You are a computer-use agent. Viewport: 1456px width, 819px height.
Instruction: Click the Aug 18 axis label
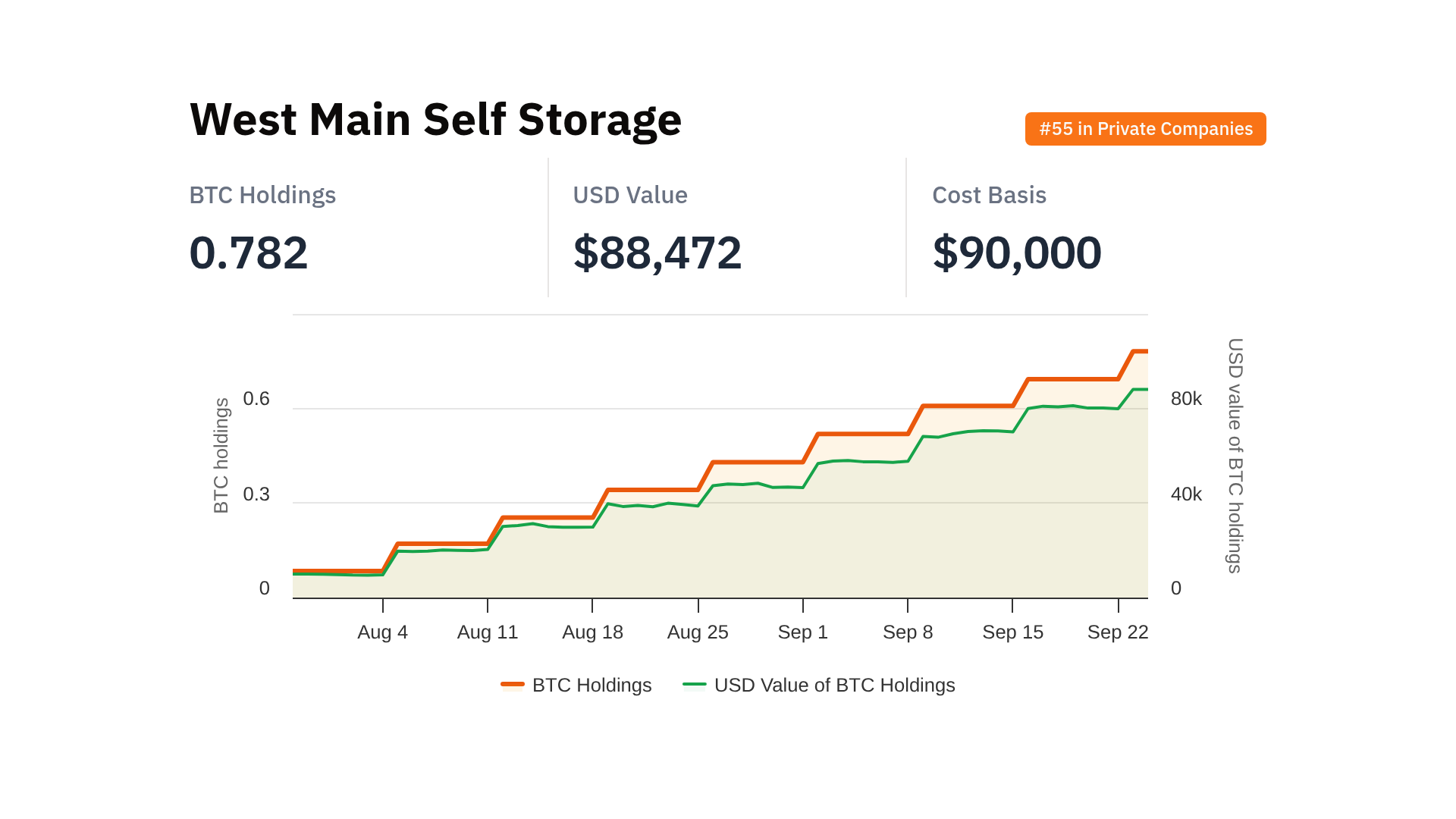point(592,632)
